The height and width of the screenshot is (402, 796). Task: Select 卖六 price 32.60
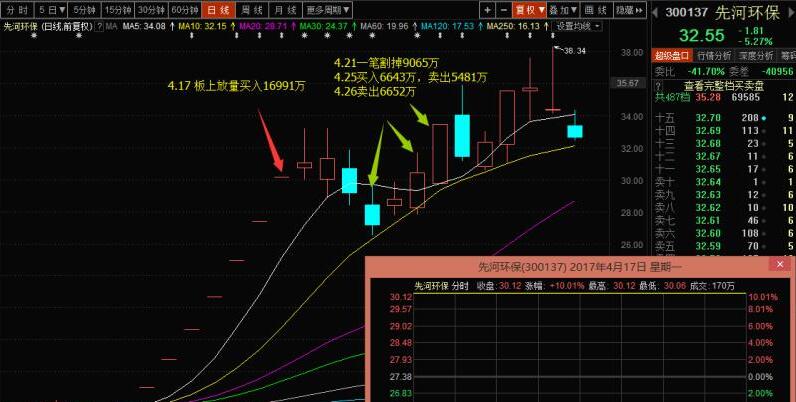coord(708,233)
